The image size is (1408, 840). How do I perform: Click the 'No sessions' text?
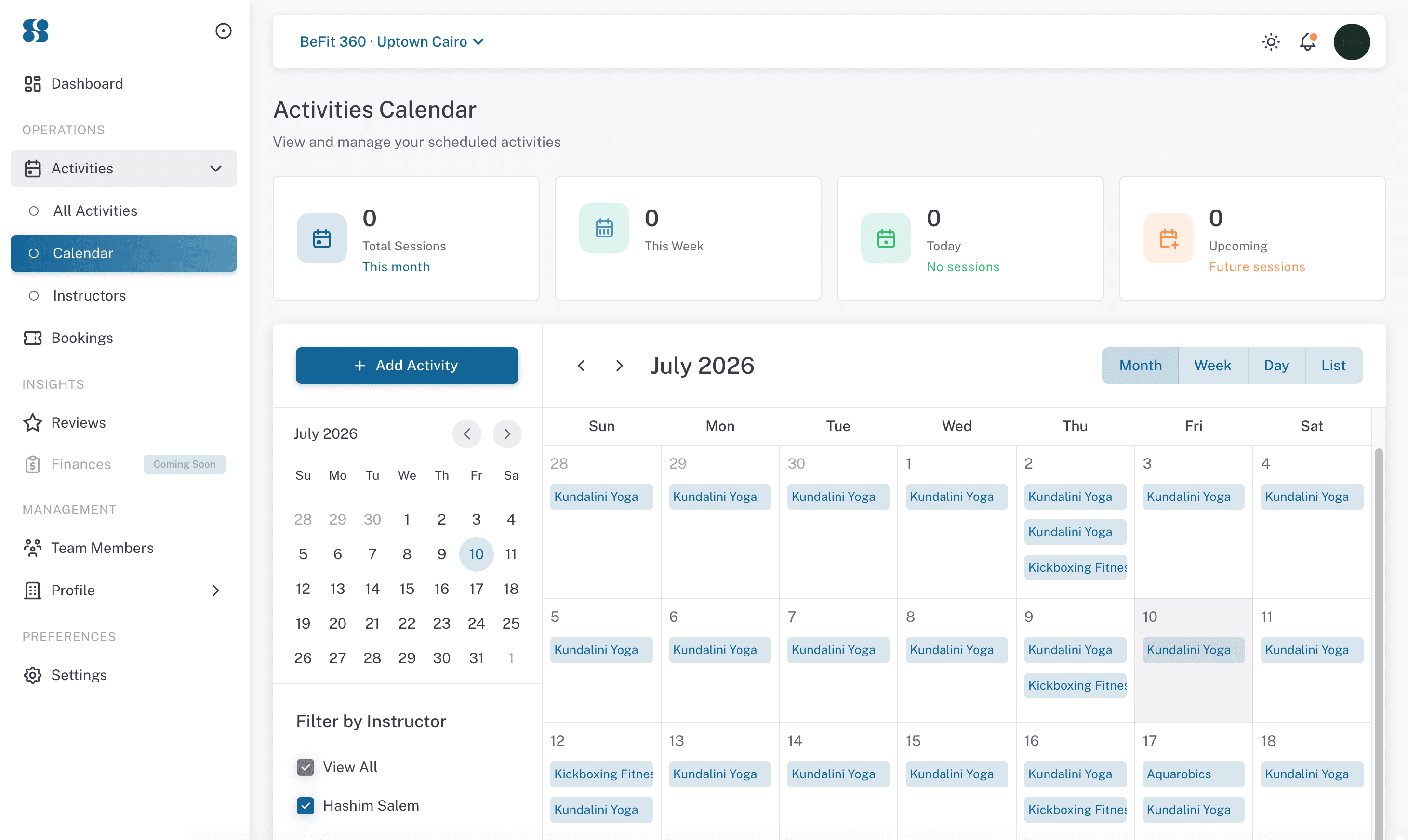click(963, 267)
